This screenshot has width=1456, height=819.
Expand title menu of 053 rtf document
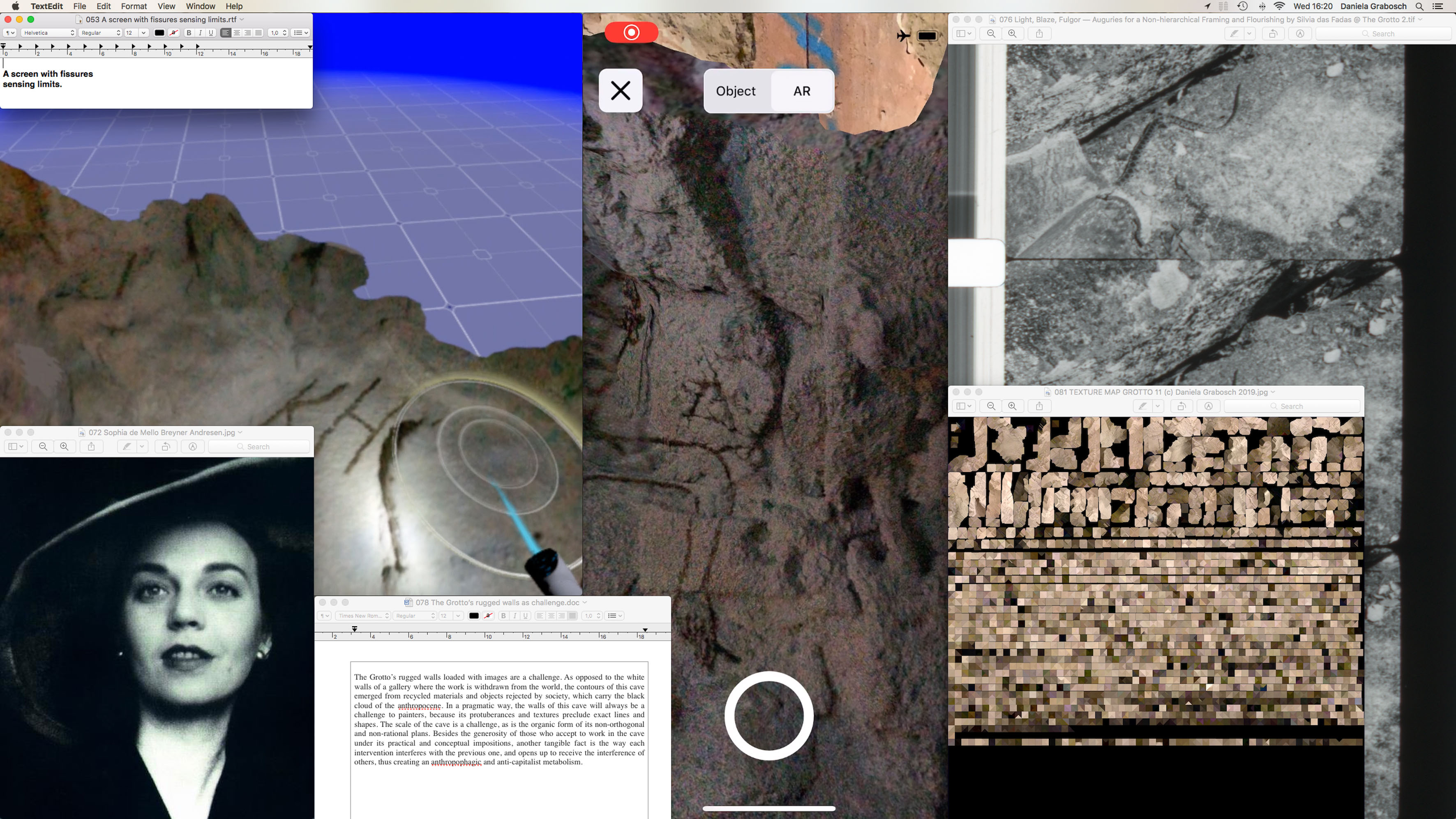[242, 19]
